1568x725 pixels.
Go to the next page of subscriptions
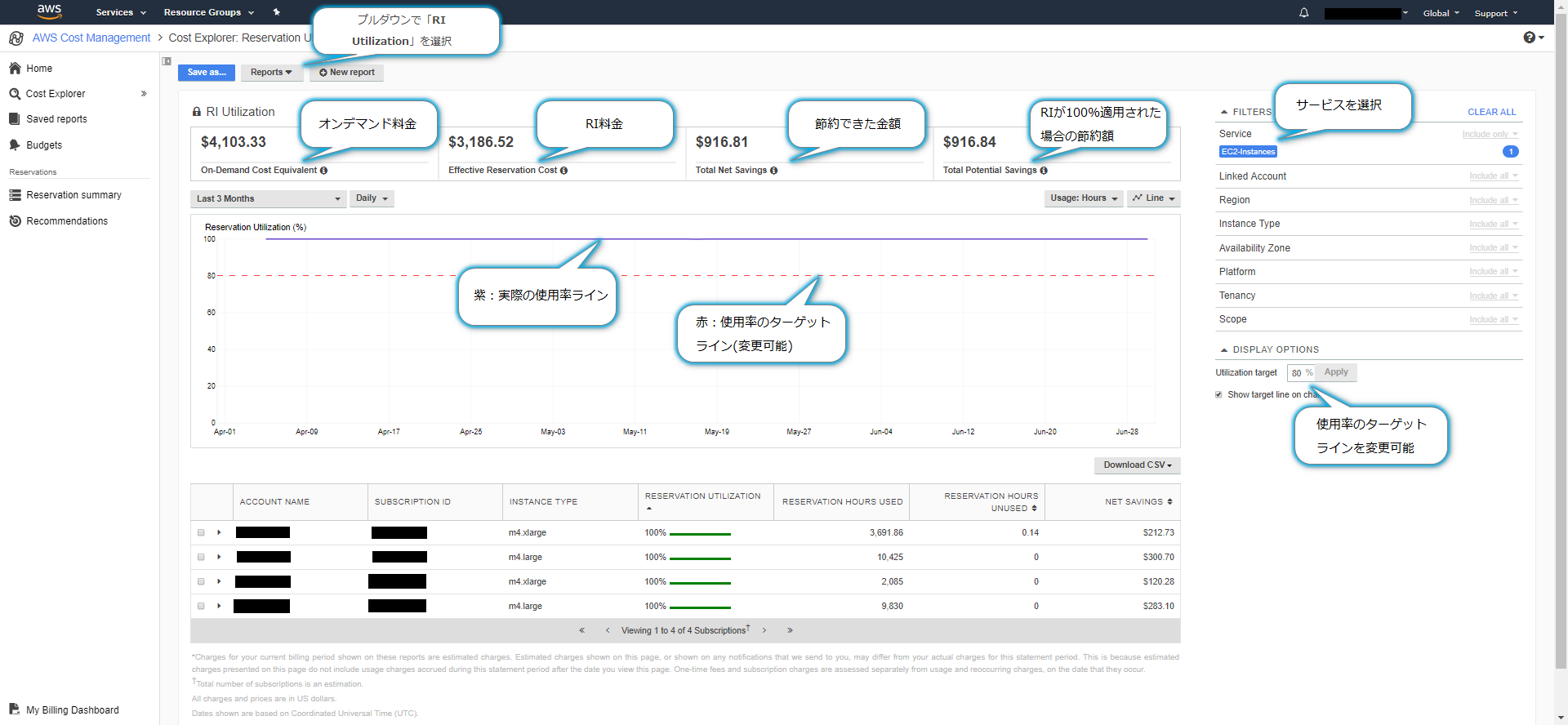[x=764, y=630]
